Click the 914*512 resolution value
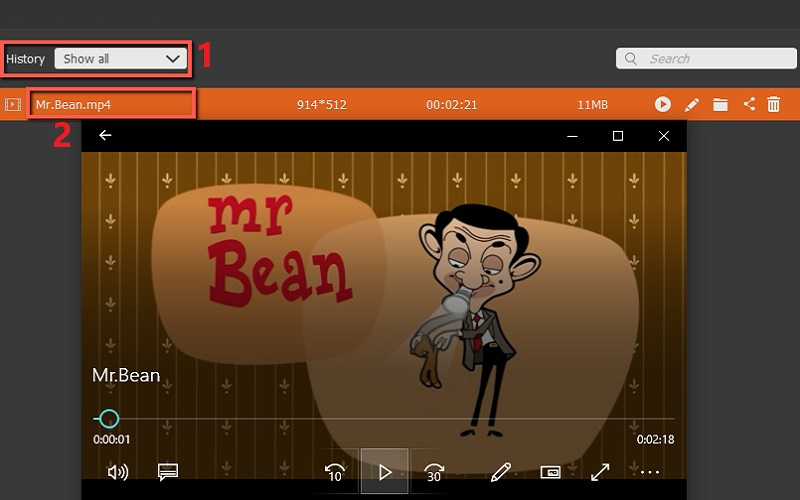The image size is (800, 500). (x=321, y=105)
